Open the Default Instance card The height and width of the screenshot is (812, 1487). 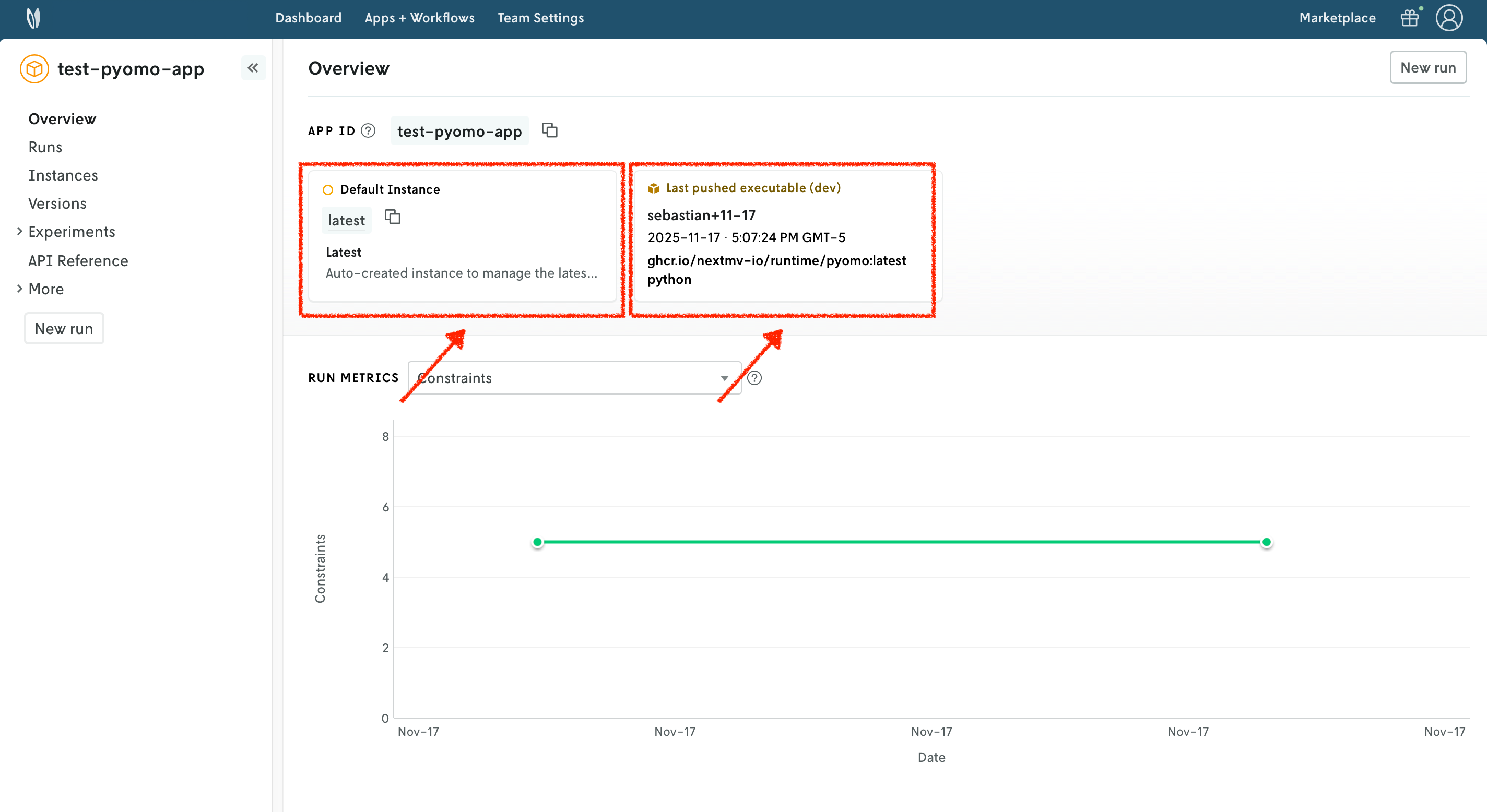coord(462,236)
